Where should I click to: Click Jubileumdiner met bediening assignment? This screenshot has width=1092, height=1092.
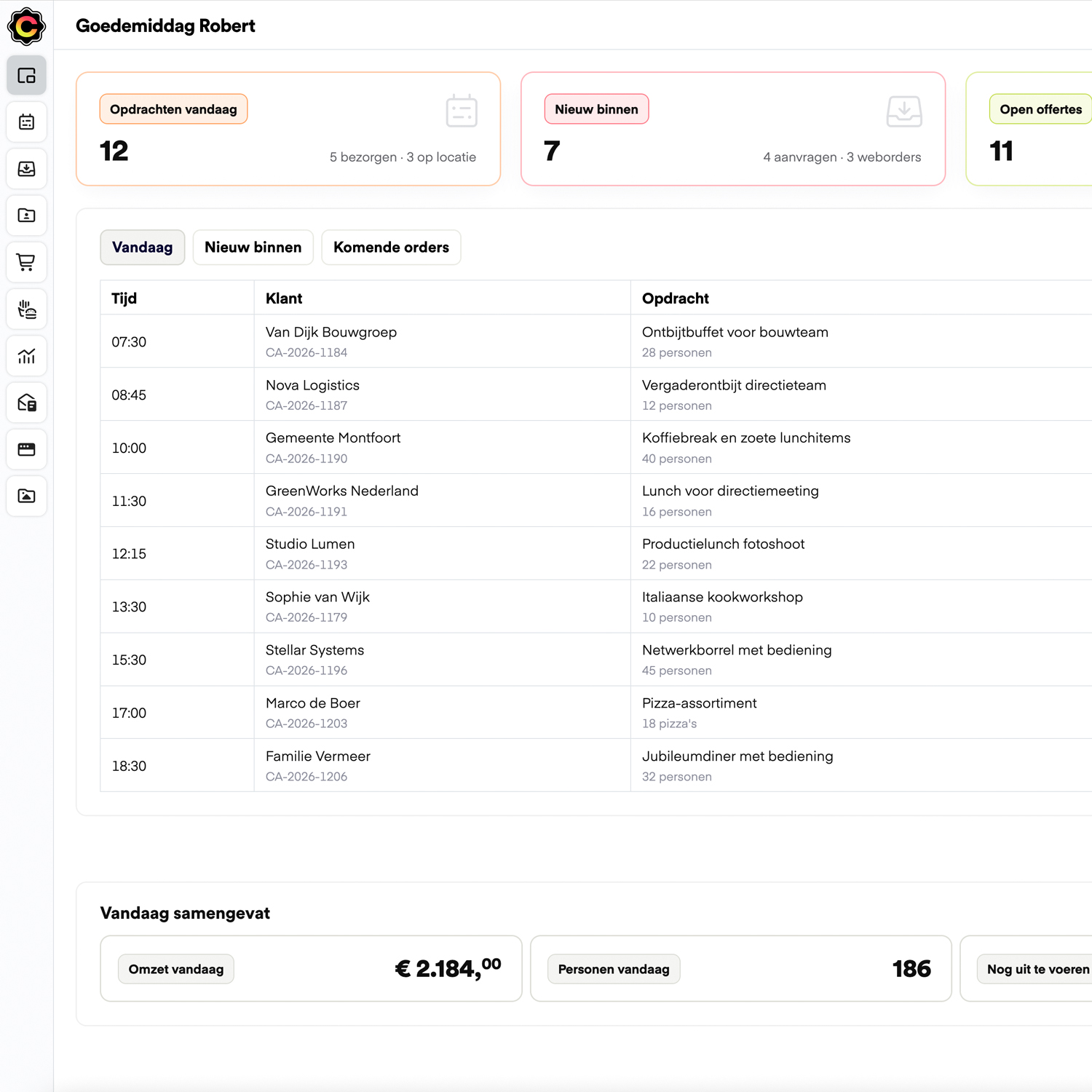tap(737, 756)
